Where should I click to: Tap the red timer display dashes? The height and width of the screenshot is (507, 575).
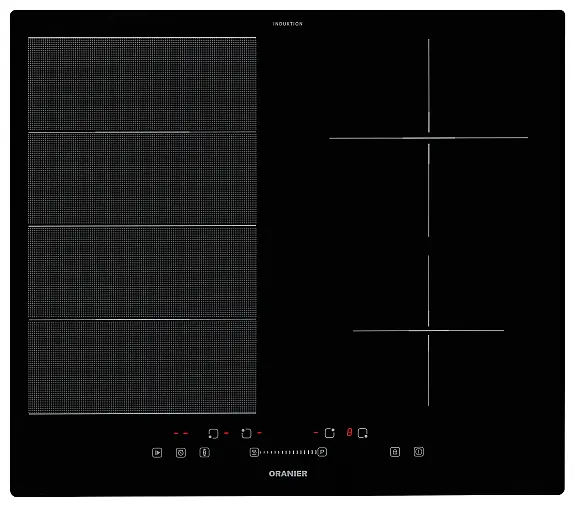coord(181,433)
